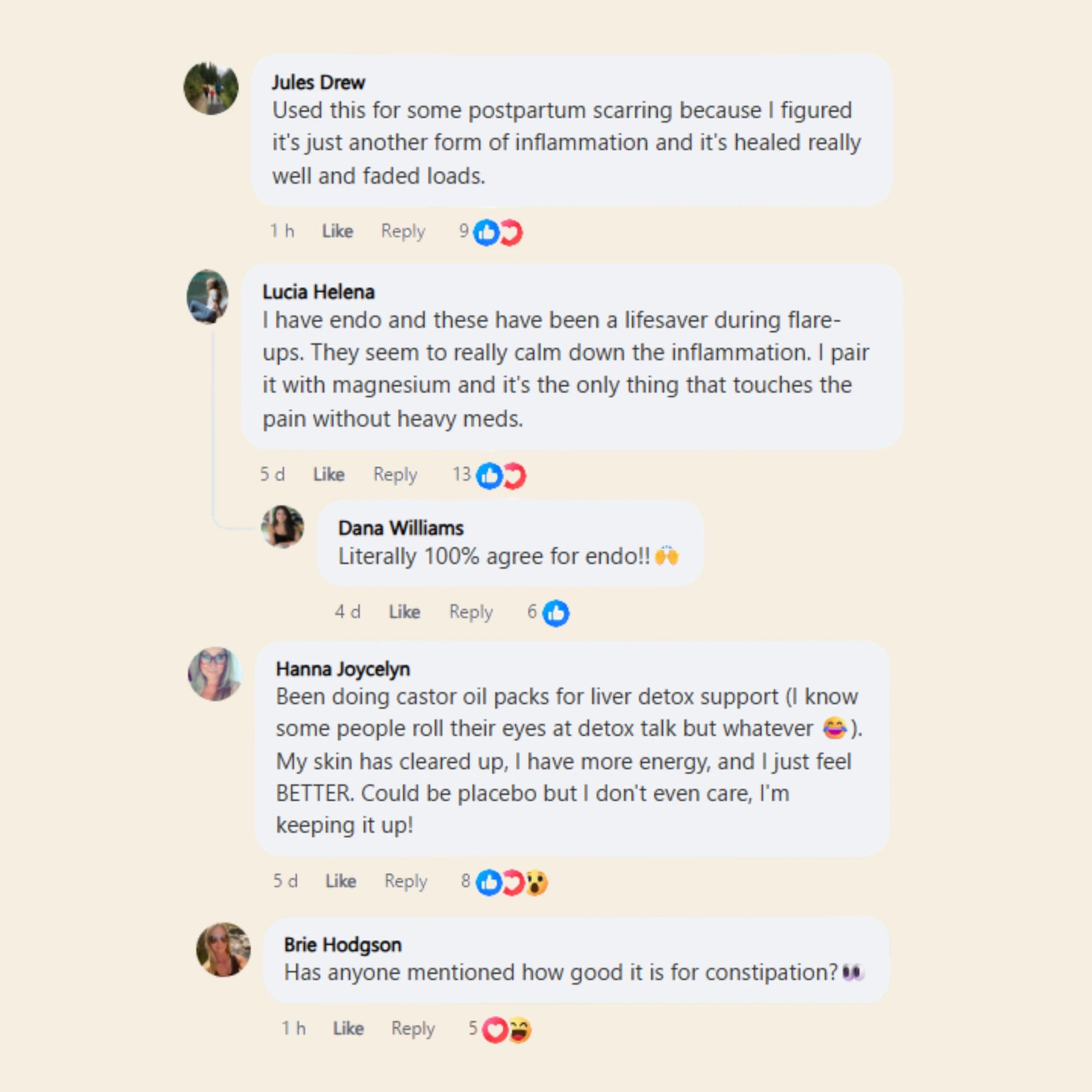Screen dimensions: 1092x1092
Task: Open Hanna Joycelyn's profile name link
Action: pyautogui.click(x=342, y=669)
